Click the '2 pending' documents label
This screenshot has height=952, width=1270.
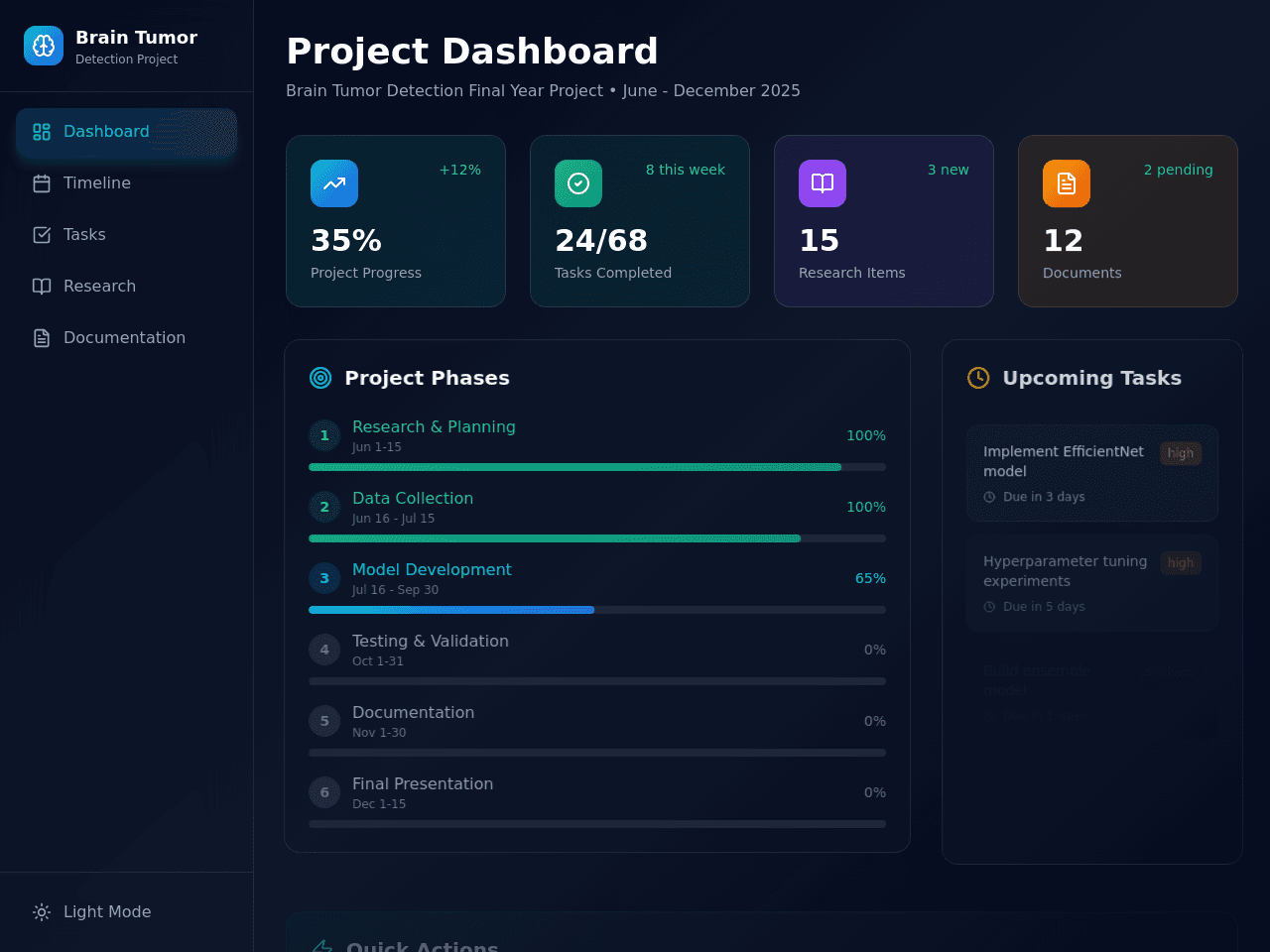[1179, 170]
